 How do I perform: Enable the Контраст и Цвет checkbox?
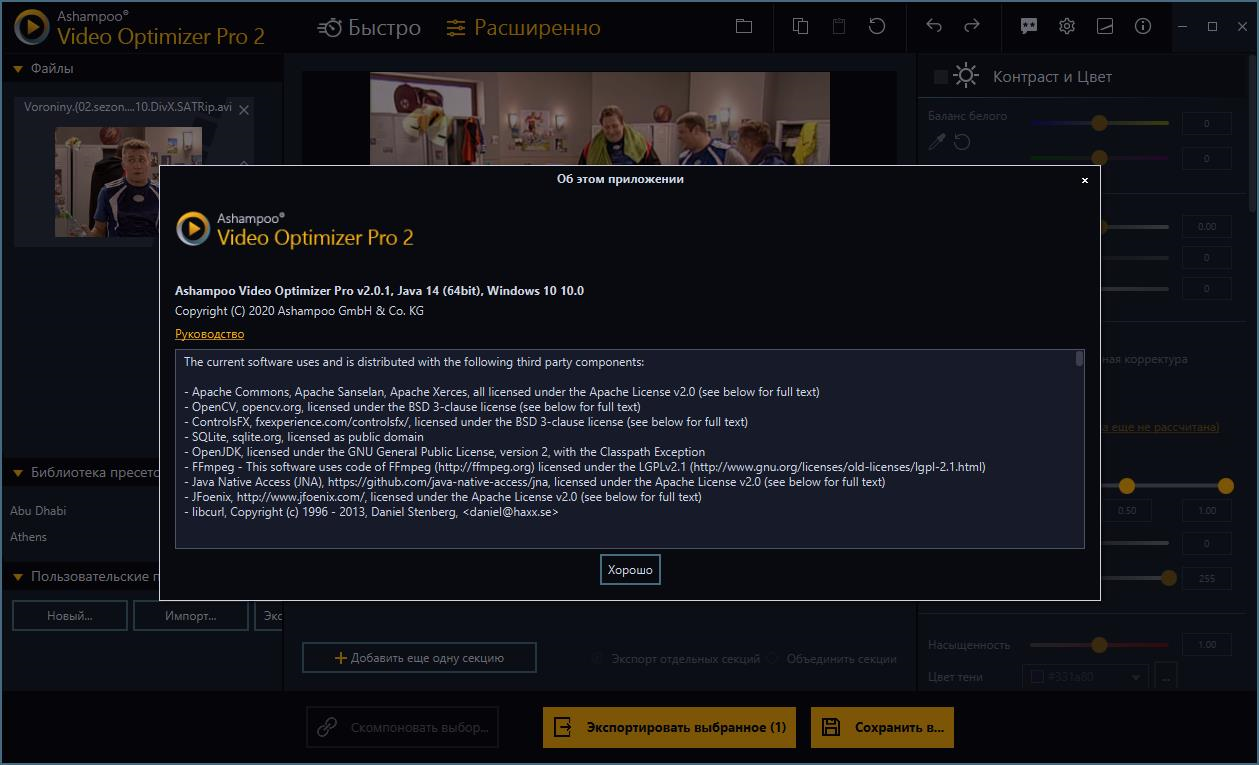[940, 77]
